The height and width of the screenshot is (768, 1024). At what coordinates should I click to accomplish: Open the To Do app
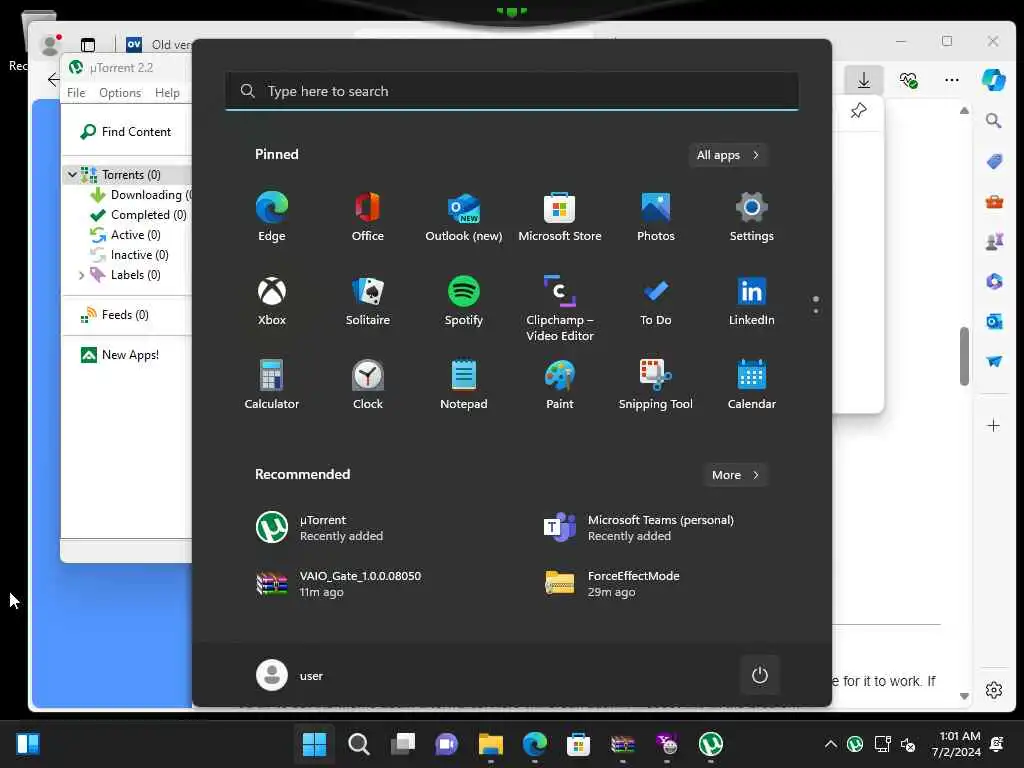pyautogui.click(x=656, y=300)
